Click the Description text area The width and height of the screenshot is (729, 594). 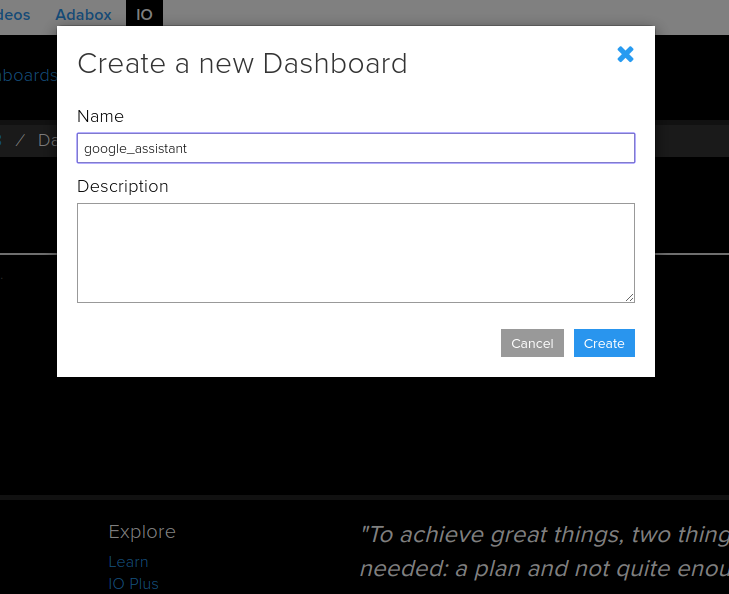(356, 253)
